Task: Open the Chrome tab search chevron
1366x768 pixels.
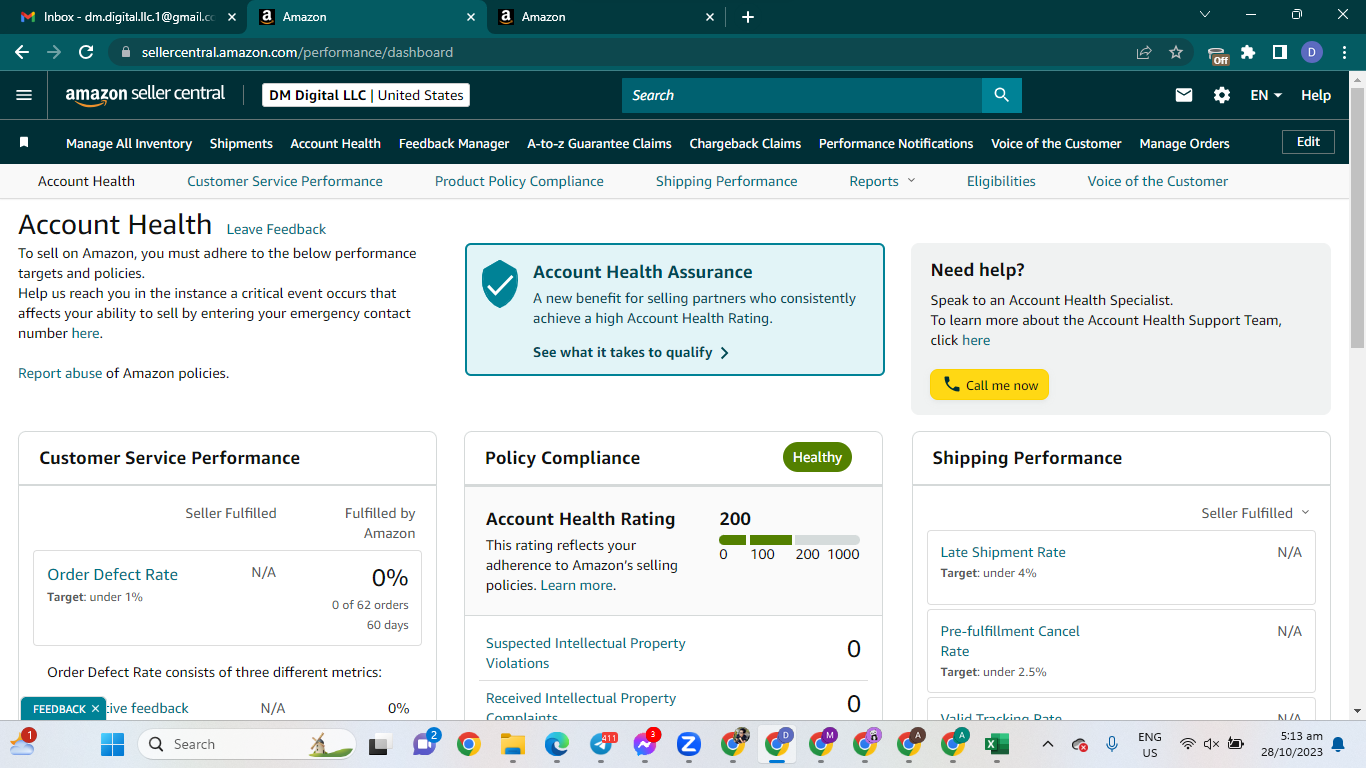Action: [1204, 15]
